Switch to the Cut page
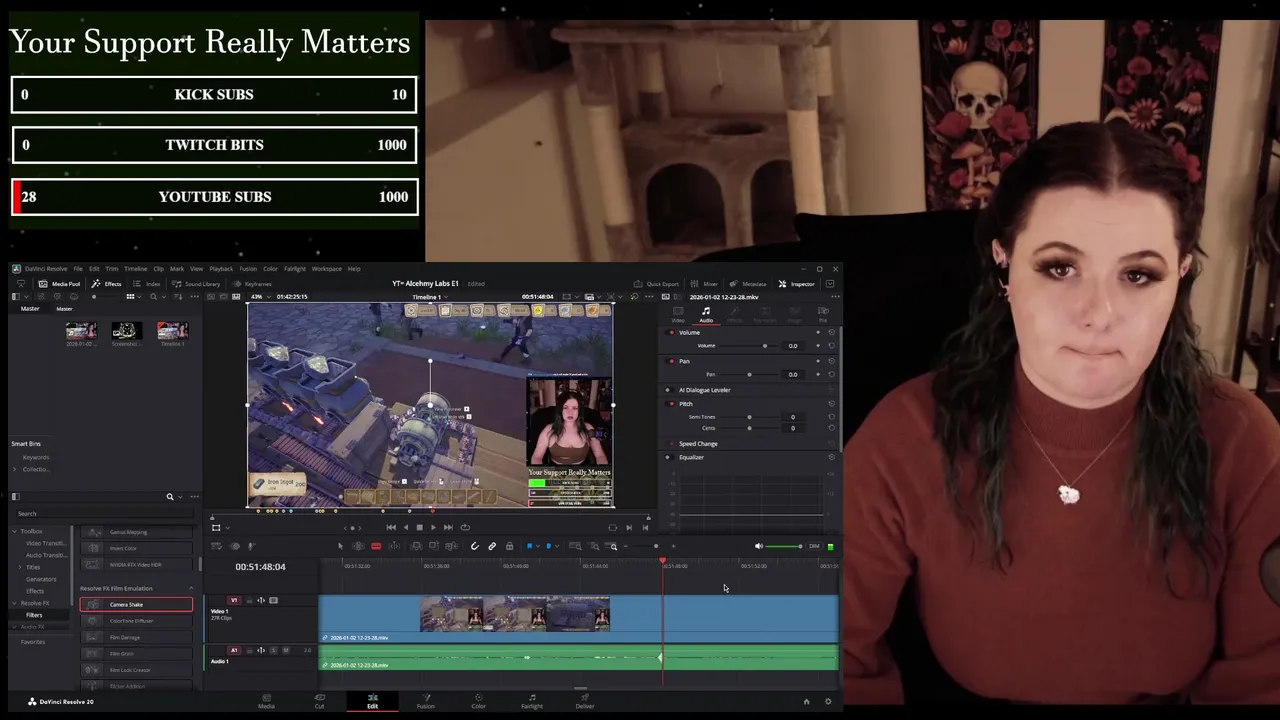 point(319,700)
